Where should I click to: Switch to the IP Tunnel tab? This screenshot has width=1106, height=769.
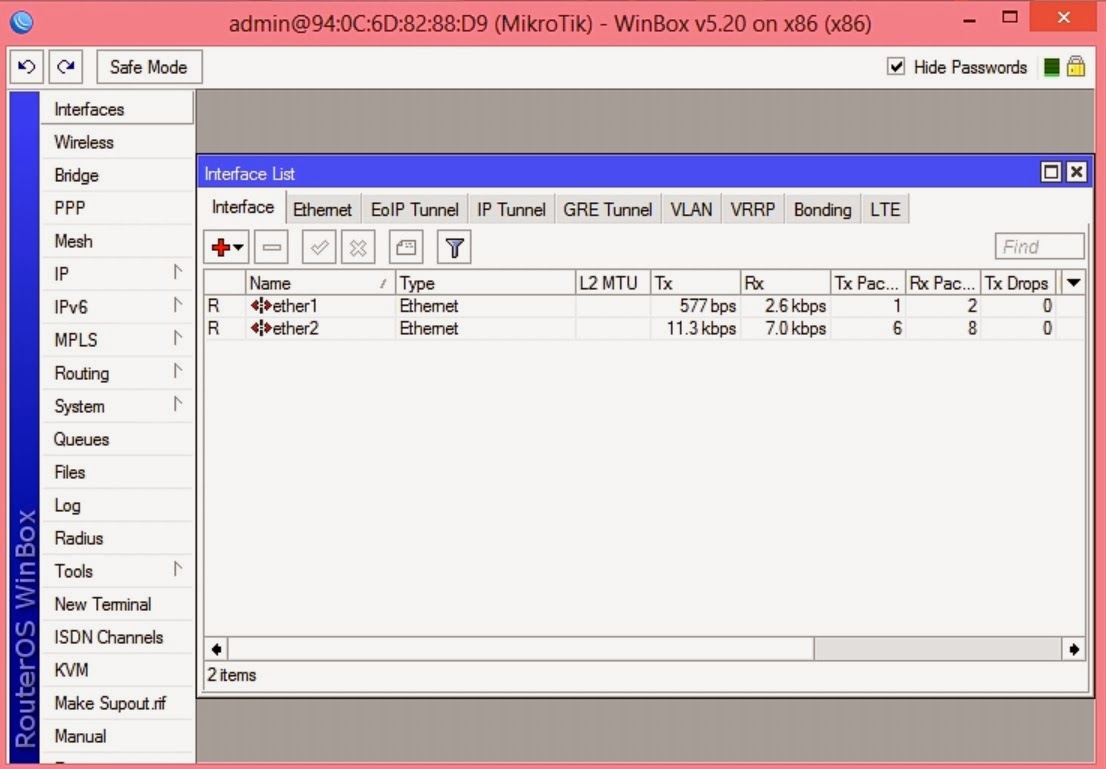tap(511, 210)
